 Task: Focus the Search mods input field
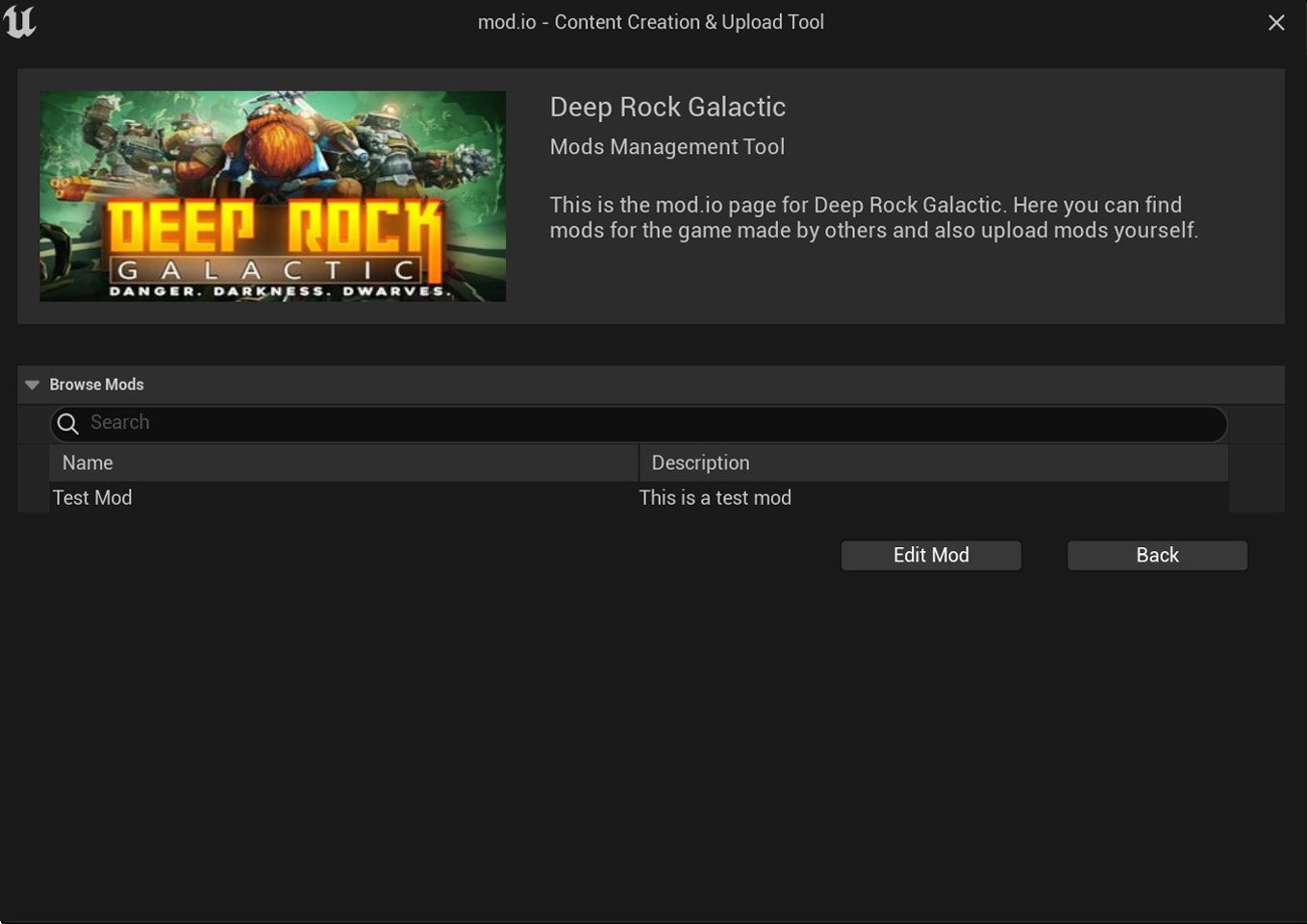pos(639,424)
